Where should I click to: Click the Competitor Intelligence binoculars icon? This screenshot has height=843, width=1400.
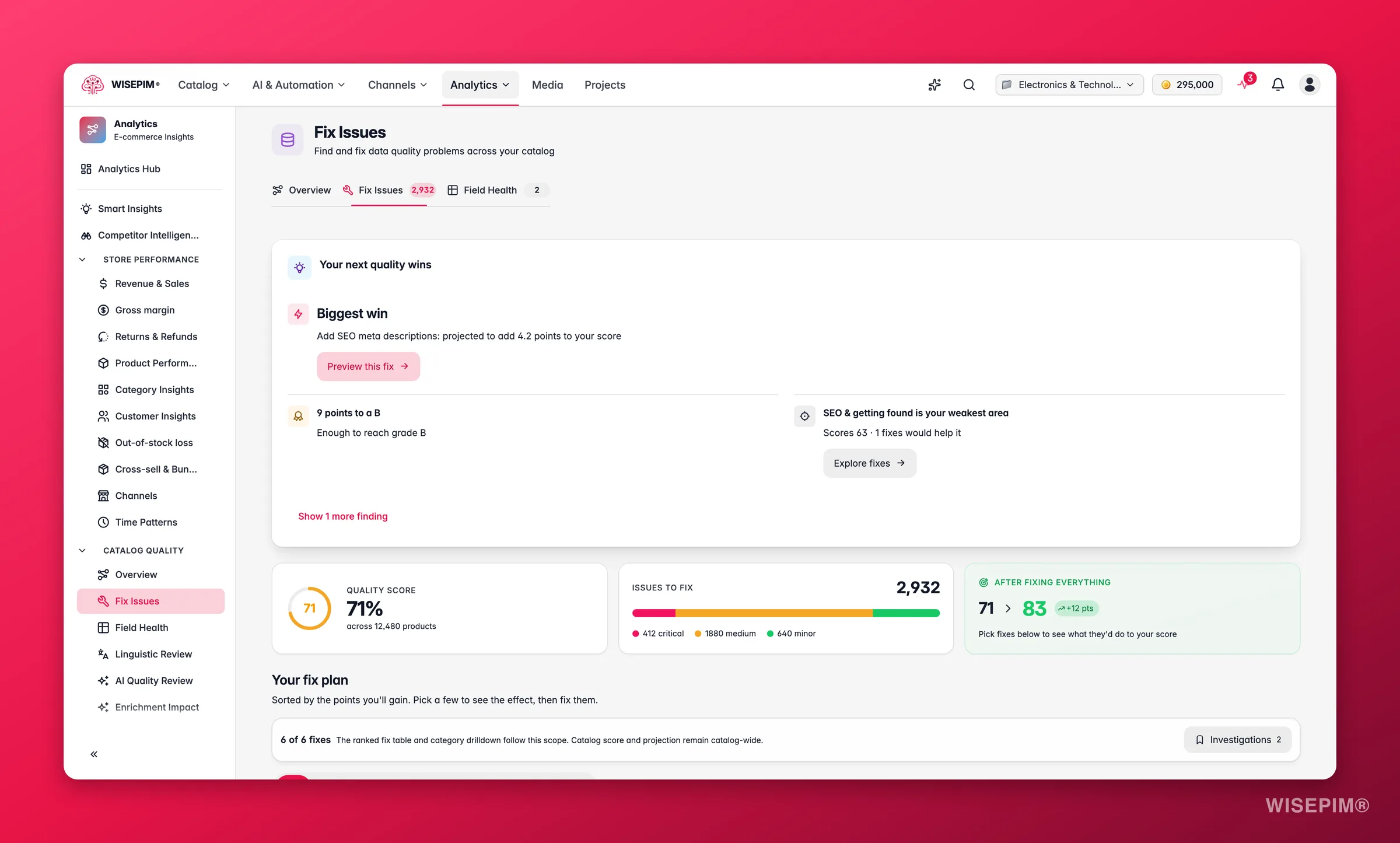coord(86,235)
